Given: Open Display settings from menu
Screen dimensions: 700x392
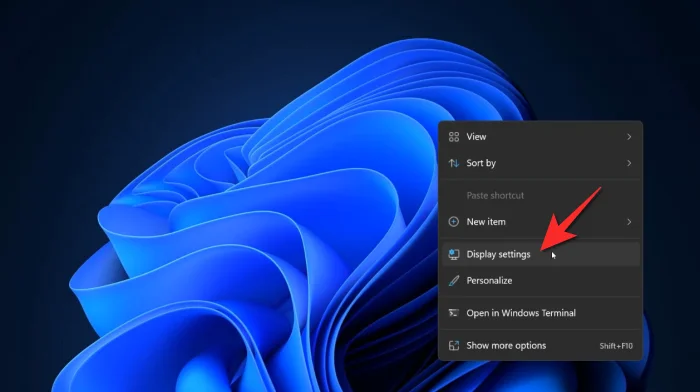Looking at the screenshot, I should (541, 254).
